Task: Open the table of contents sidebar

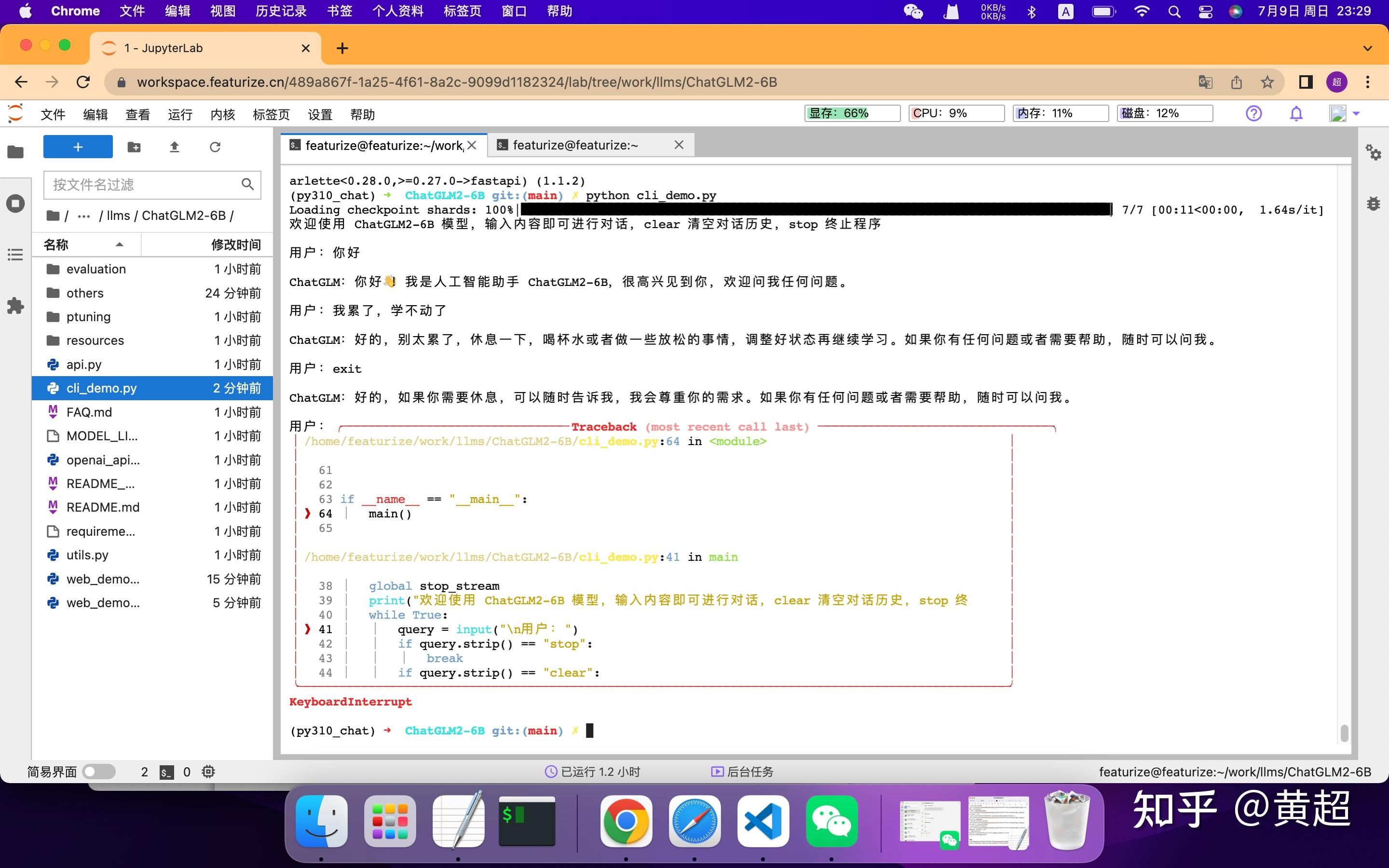Action: pyautogui.click(x=15, y=254)
